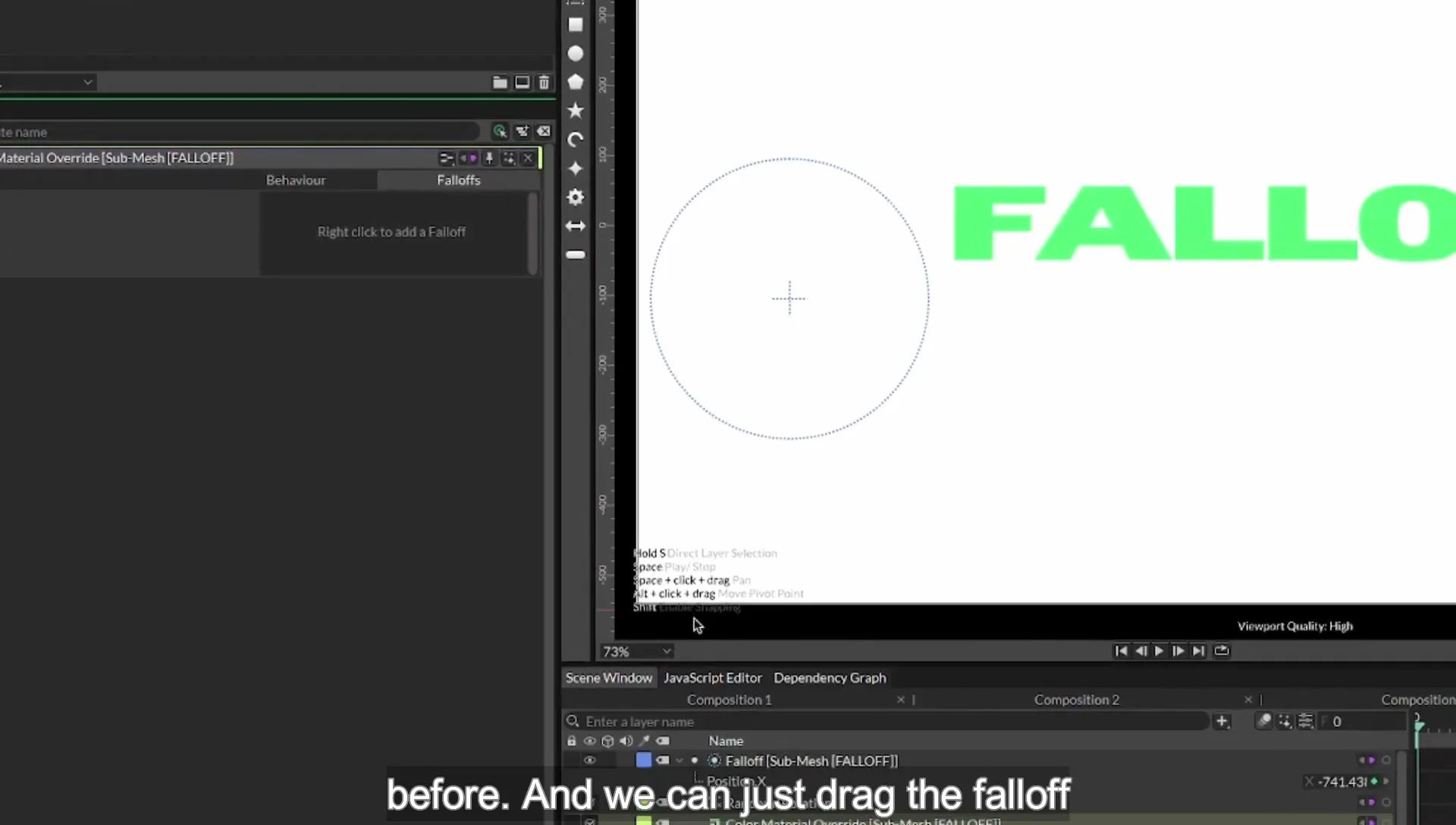The height and width of the screenshot is (825, 1456).
Task: Open the dropdown at the top of the assets panel
Action: coord(47,82)
